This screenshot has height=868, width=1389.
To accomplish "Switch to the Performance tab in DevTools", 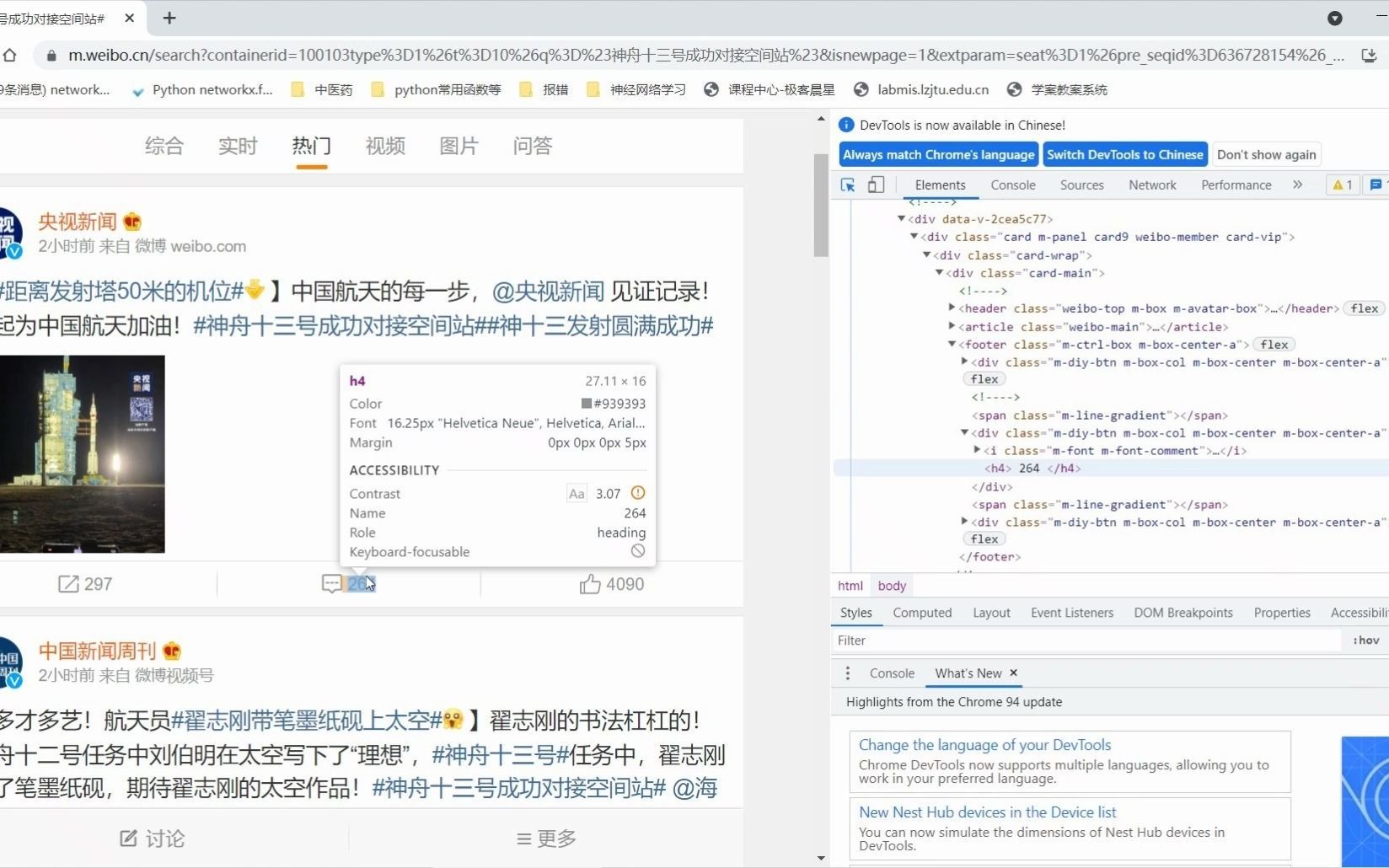I will [1236, 185].
